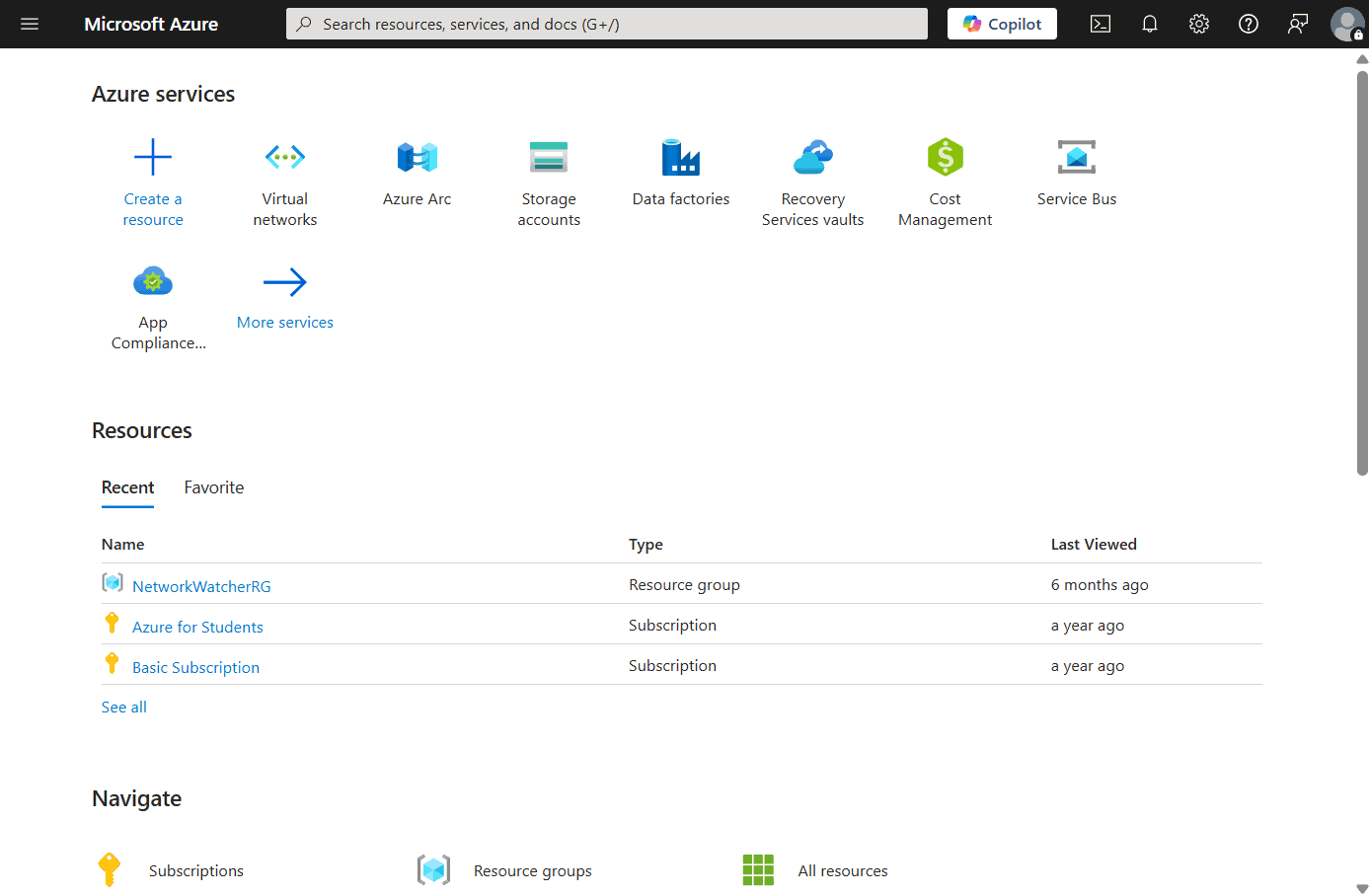Click the NetworkWatcherRG resource group icon
The height and width of the screenshot is (896, 1369).
click(x=113, y=582)
